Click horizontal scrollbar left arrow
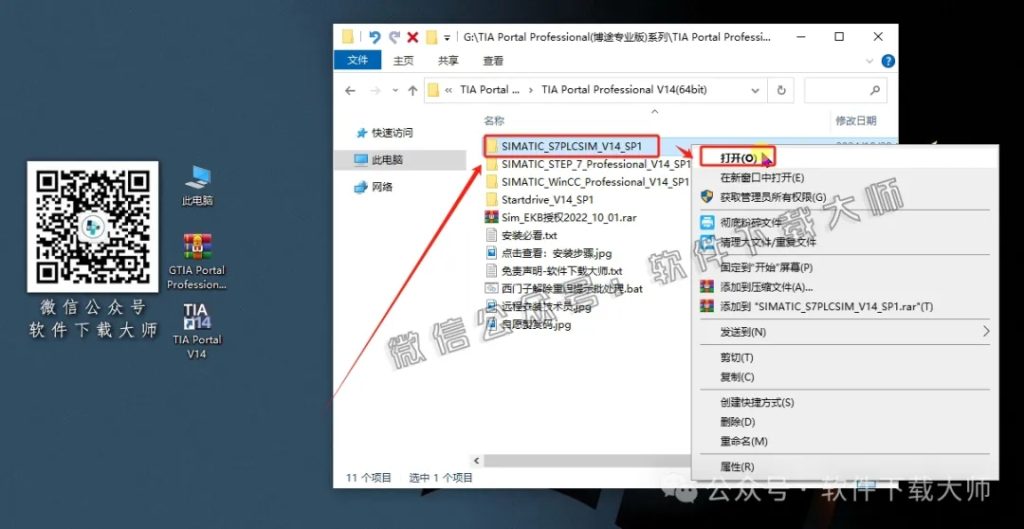Screen dimensions: 1024x529 (x=478, y=461)
